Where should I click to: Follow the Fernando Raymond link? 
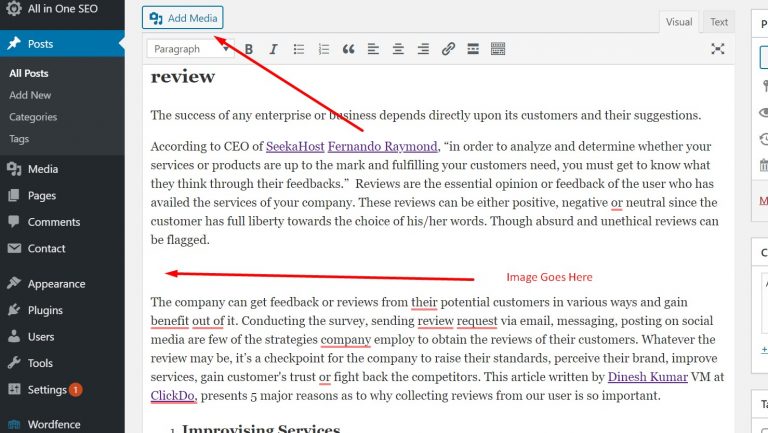[383, 146]
